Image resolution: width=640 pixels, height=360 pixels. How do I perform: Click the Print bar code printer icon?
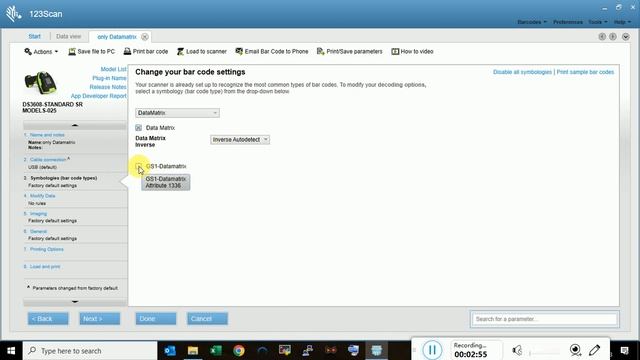(x=127, y=51)
